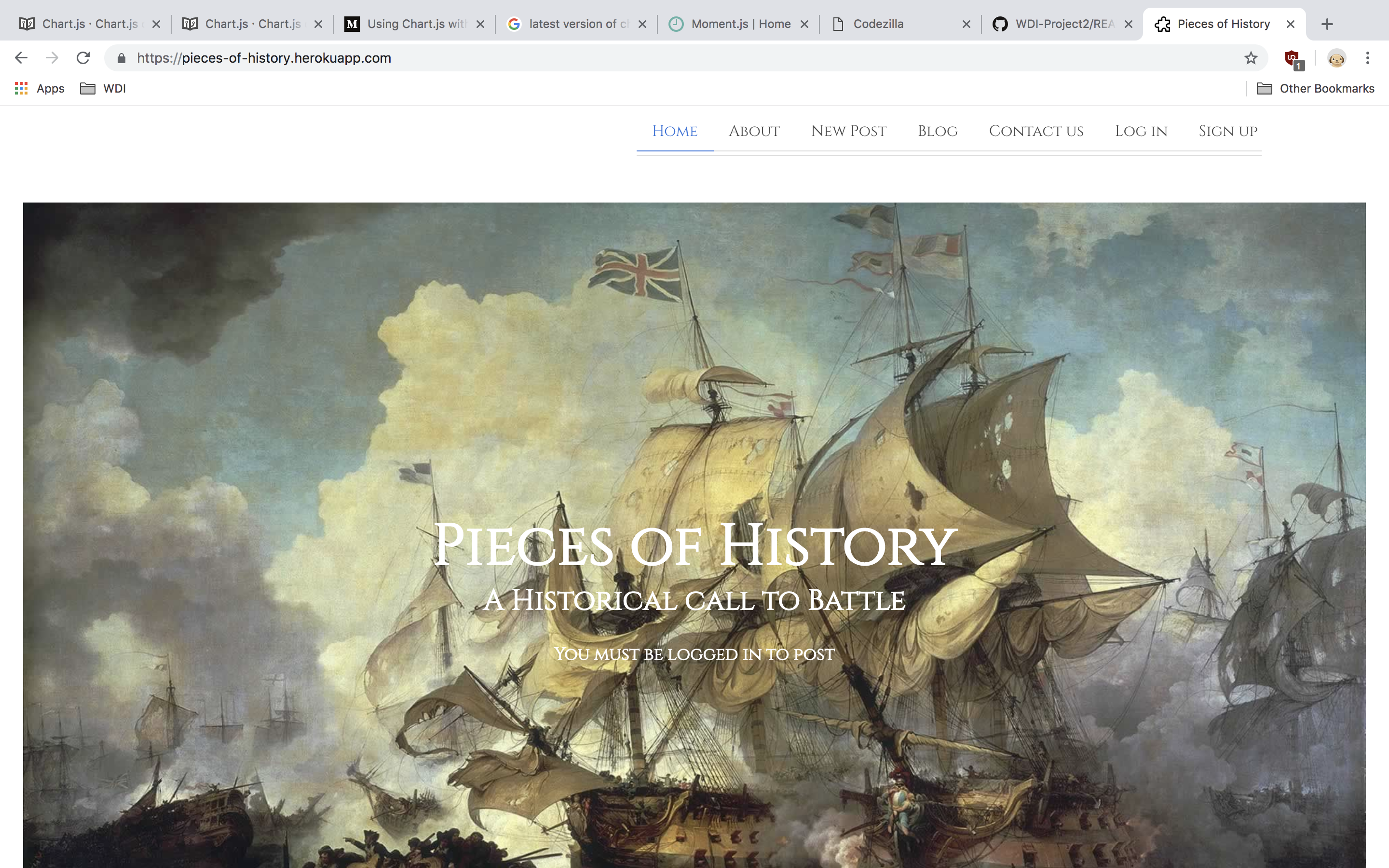Bookmark this page with the star icon
Image resolution: width=1389 pixels, height=868 pixels.
coord(1251,58)
